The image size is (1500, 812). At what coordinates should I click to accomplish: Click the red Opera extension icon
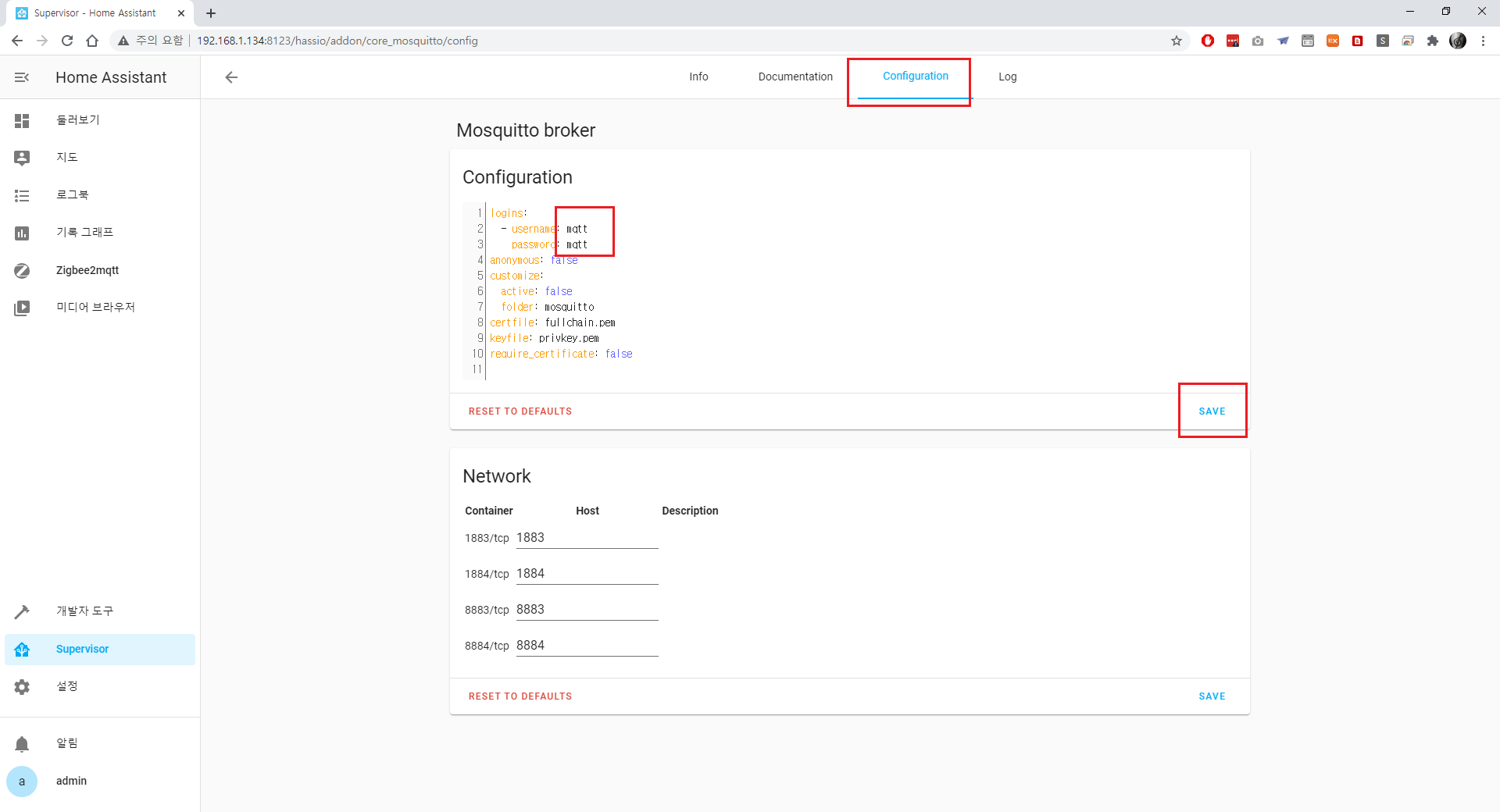(1208, 41)
